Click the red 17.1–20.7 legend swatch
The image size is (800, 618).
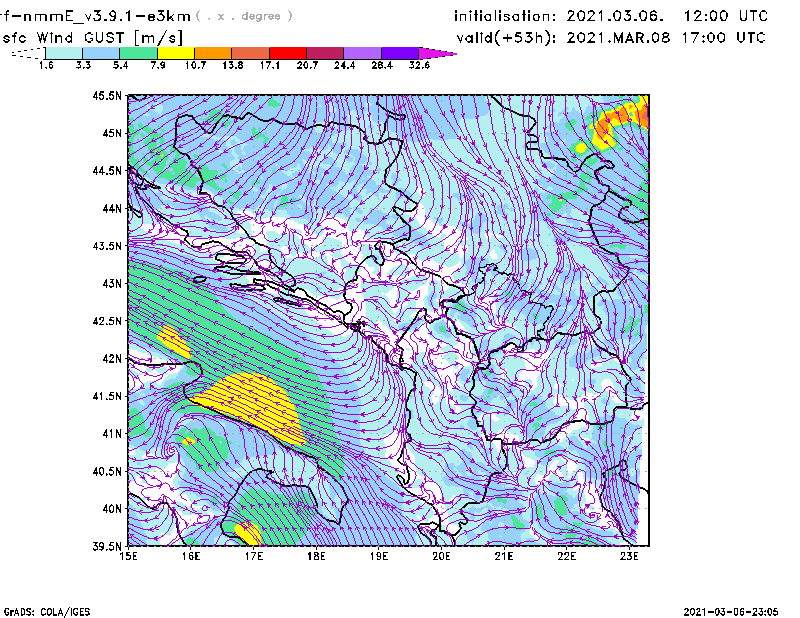coord(288,53)
